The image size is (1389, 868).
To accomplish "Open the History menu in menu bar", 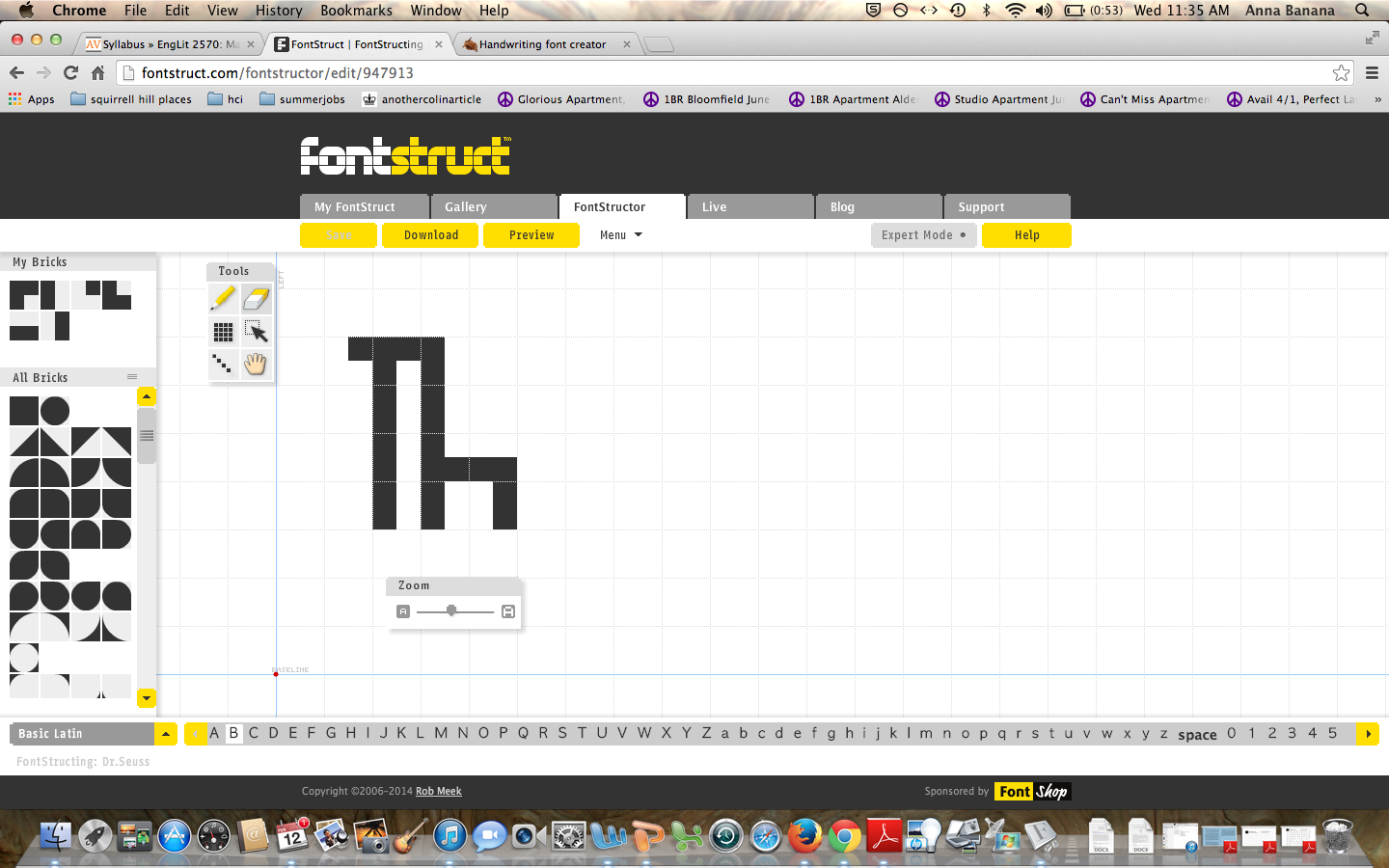I will pyautogui.click(x=279, y=11).
